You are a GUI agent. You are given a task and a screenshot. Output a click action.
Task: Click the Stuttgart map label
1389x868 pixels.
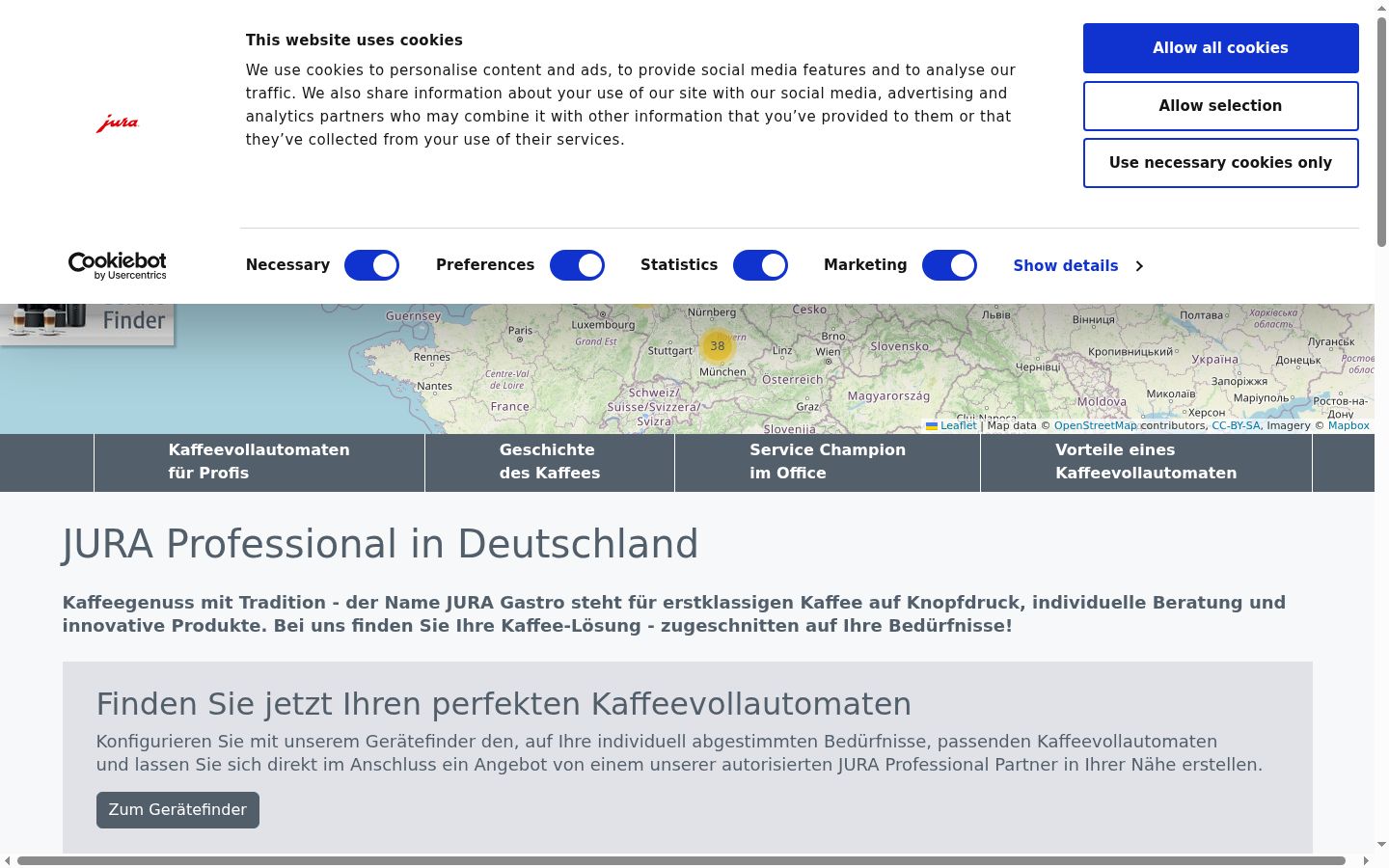pyautogui.click(x=670, y=351)
